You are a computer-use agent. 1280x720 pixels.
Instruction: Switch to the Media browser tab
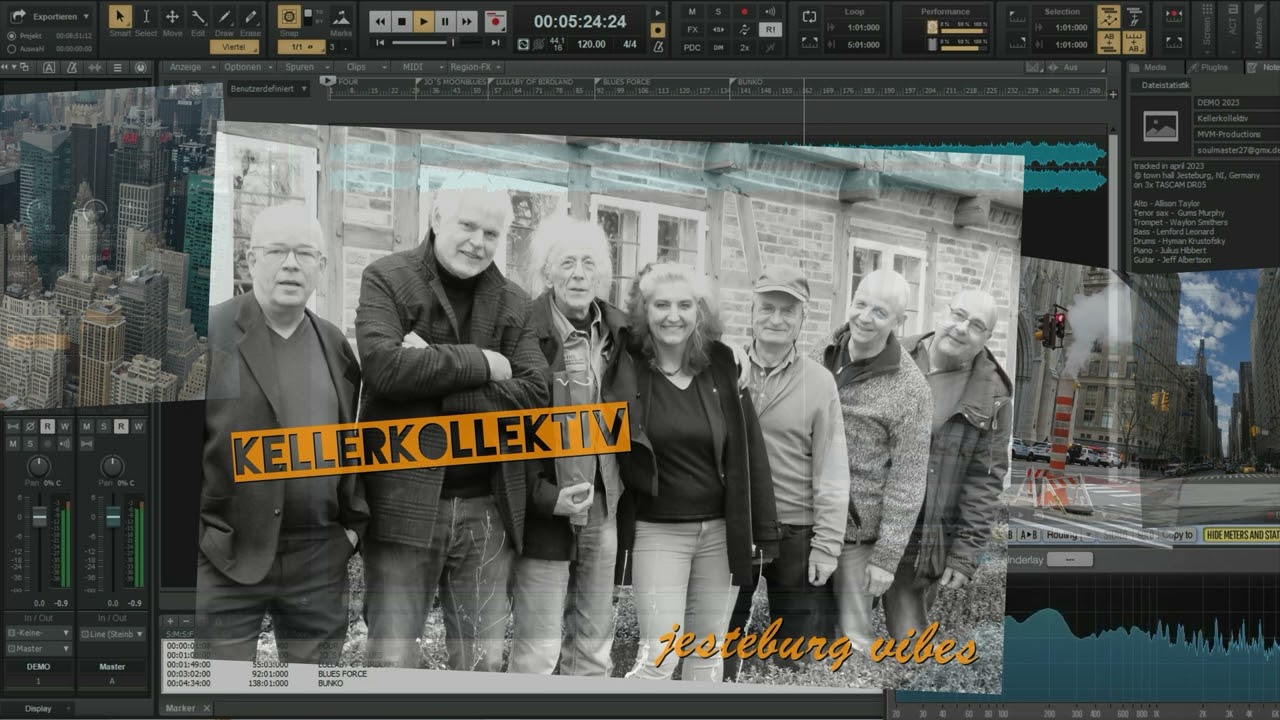(x=1155, y=67)
